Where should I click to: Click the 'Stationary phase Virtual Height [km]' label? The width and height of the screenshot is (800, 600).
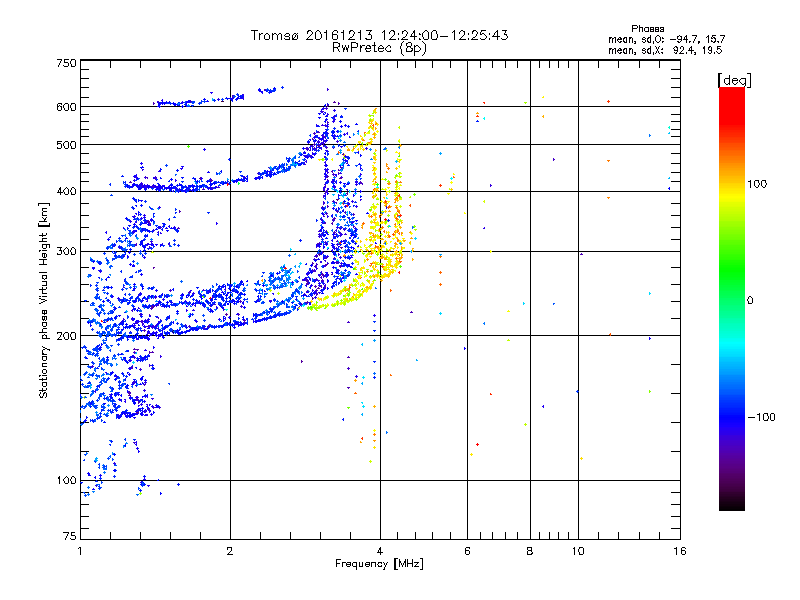coord(43,300)
